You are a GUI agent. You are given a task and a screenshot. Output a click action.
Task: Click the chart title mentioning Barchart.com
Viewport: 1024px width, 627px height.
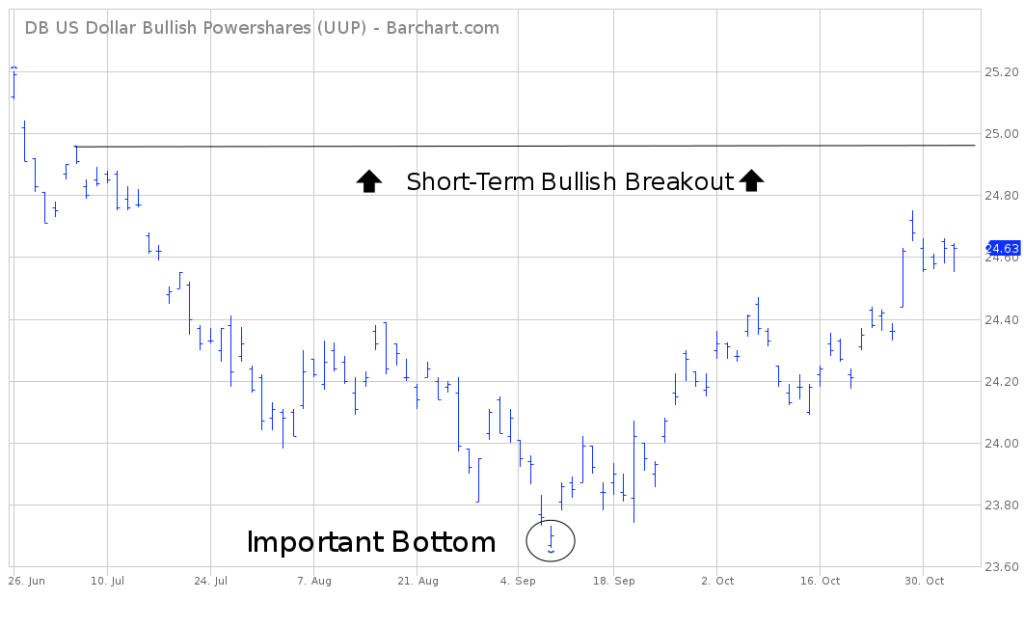click(262, 28)
